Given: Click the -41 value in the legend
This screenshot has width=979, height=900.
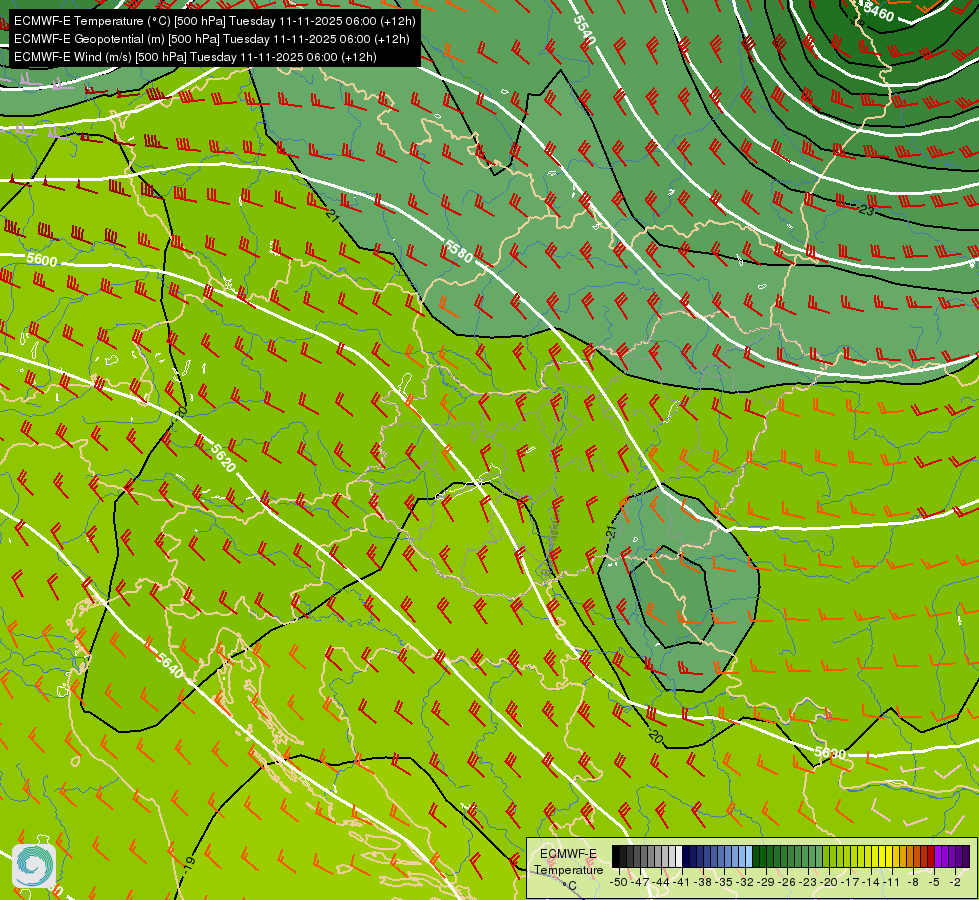Looking at the screenshot, I should [x=681, y=882].
